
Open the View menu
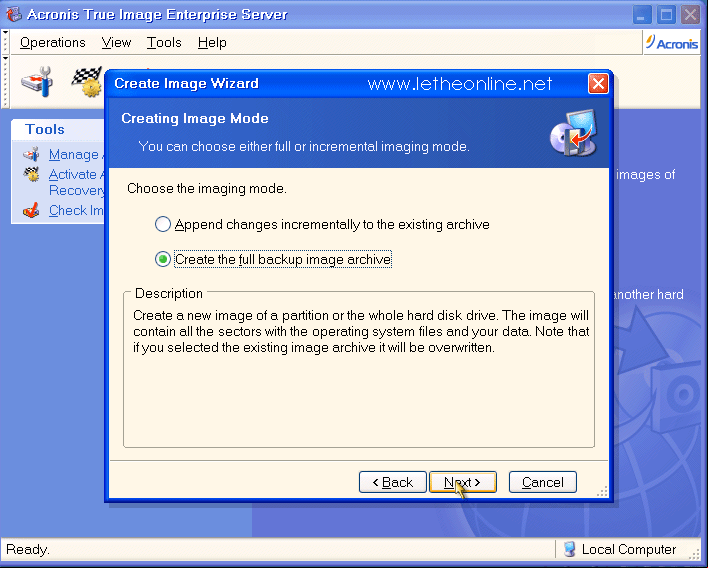click(116, 42)
